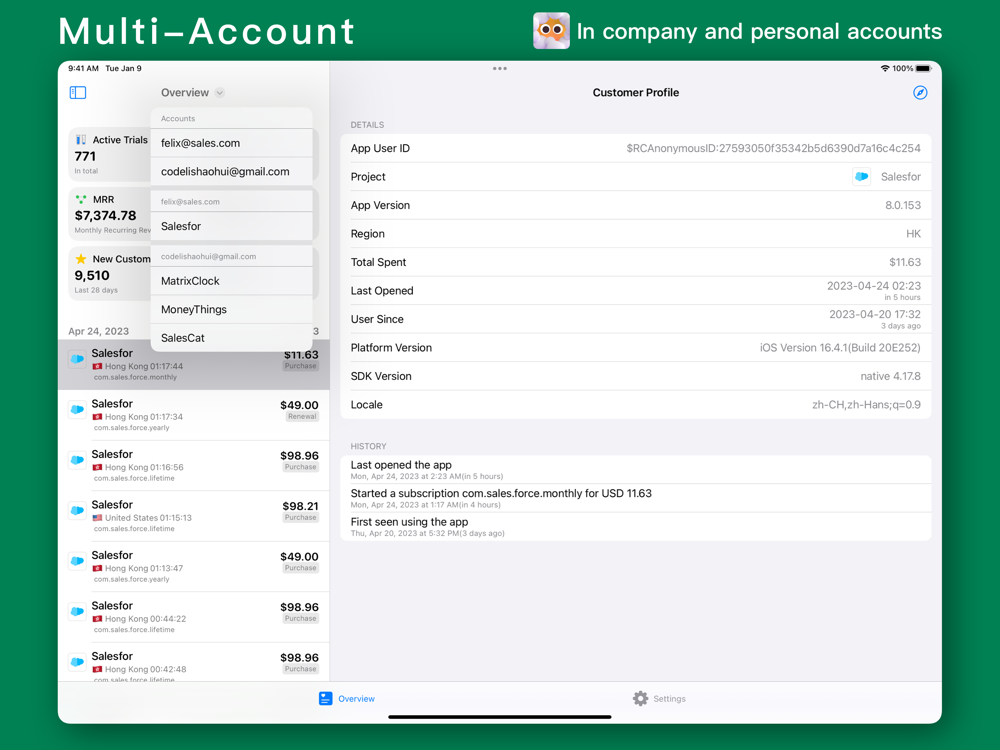
Task: Choose SalesCat from the project menu
Action: [232, 338]
